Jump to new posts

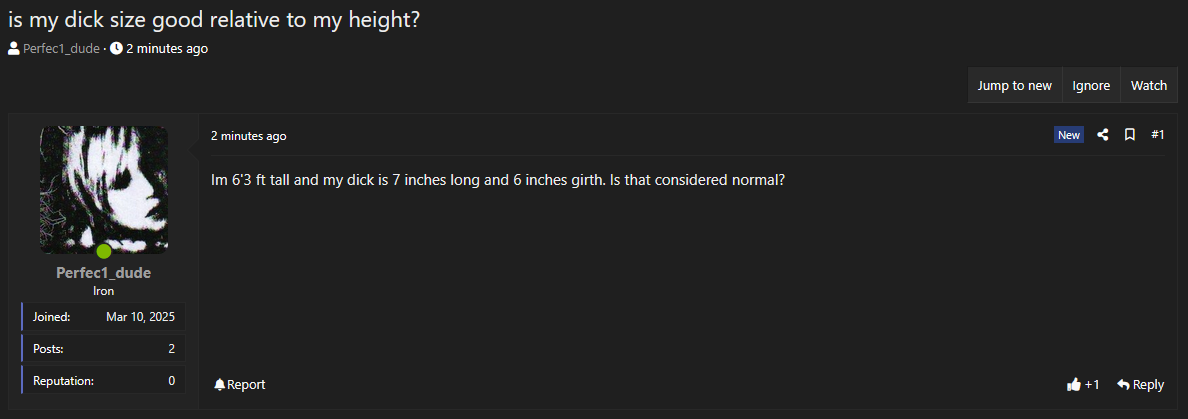[x=1014, y=86]
